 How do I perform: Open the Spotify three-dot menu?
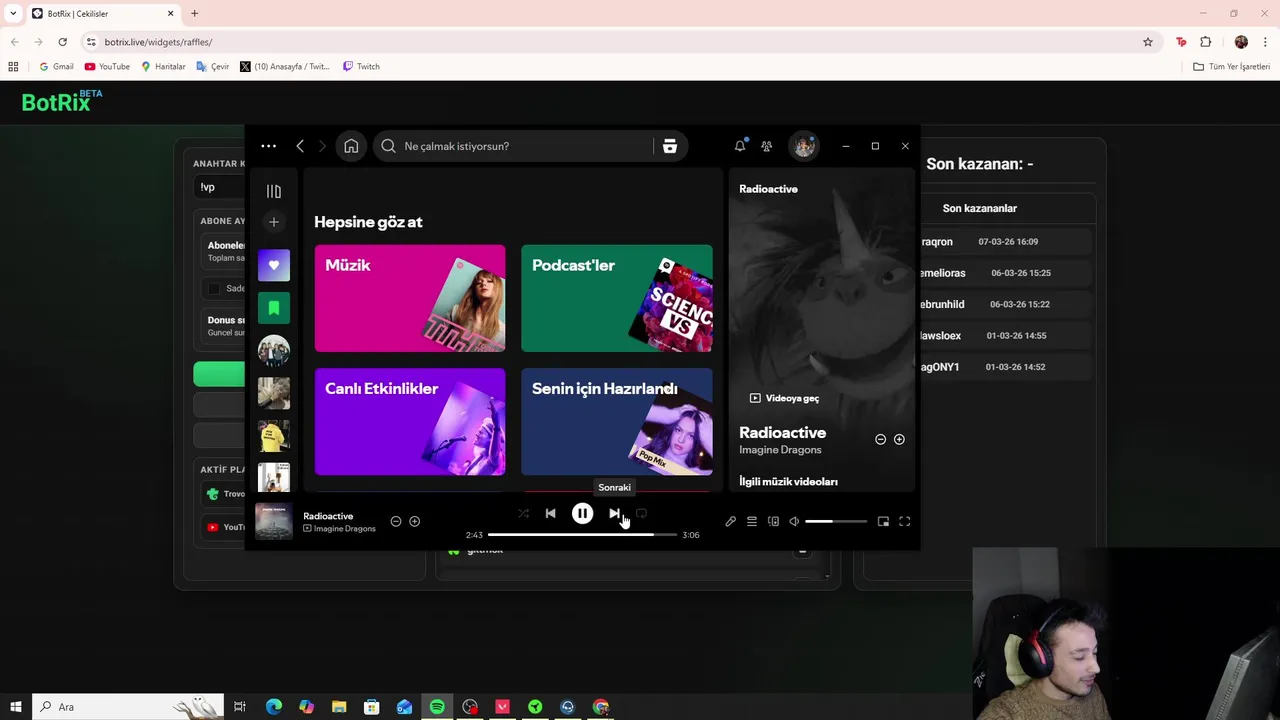pos(268,146)
